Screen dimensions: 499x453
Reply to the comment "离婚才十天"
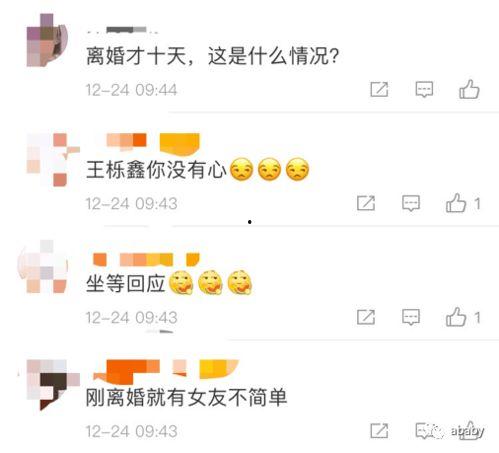tap(424, 89)
